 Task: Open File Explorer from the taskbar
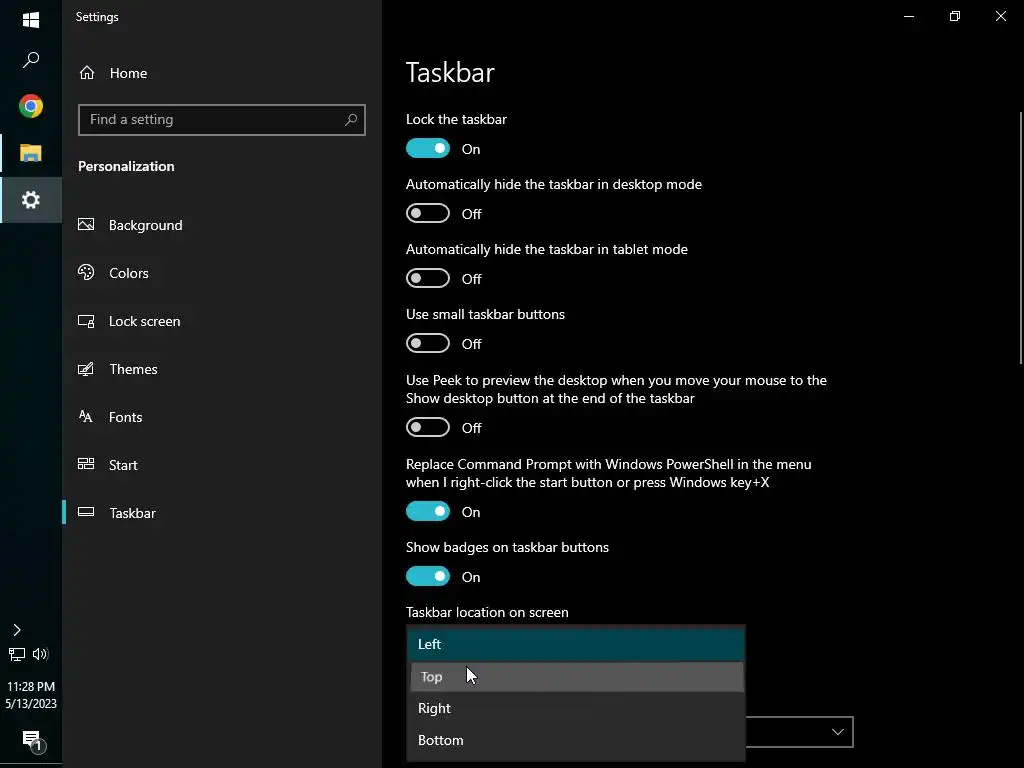pyautogui.click(x=31, y=153)
